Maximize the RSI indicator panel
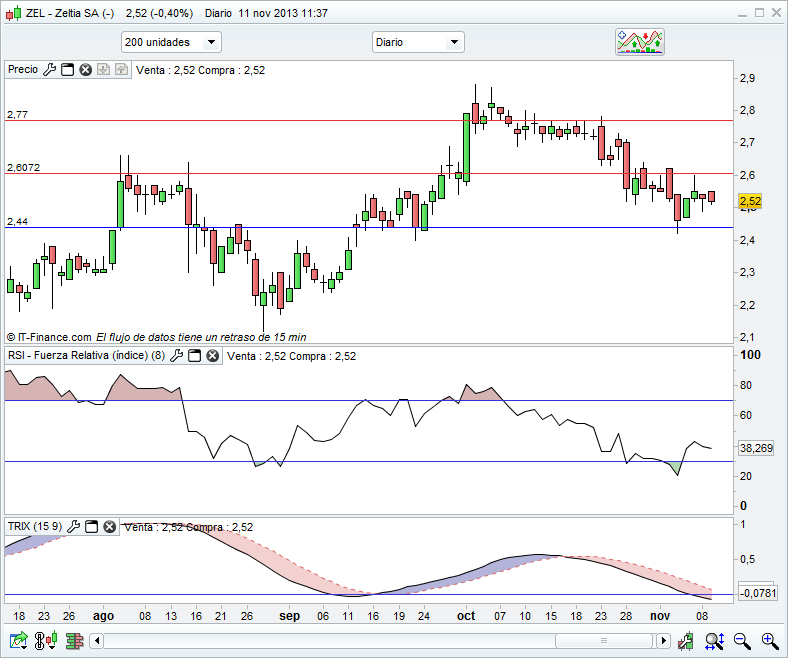 tap(195, 356)
